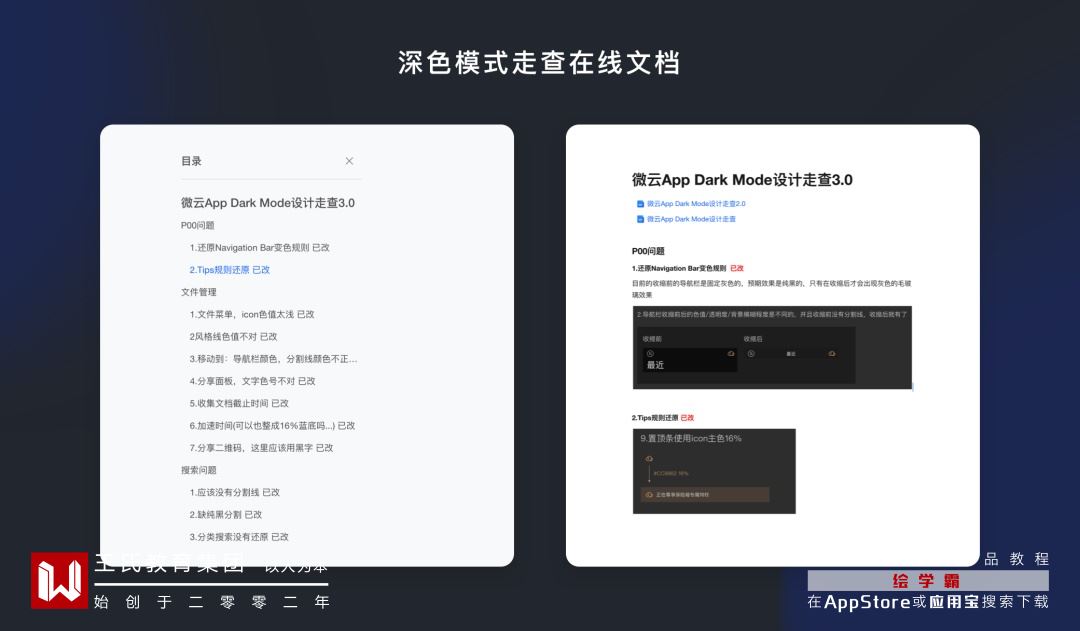Open 7.分享二维码，这里应该用黑字 outline entry

(x=261, y=448)
